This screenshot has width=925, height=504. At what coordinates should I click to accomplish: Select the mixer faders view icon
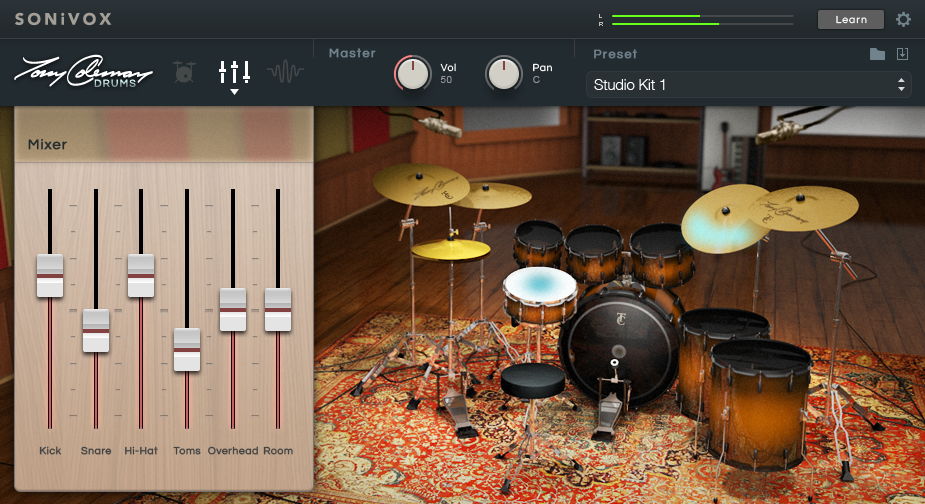tap(234, 72)
